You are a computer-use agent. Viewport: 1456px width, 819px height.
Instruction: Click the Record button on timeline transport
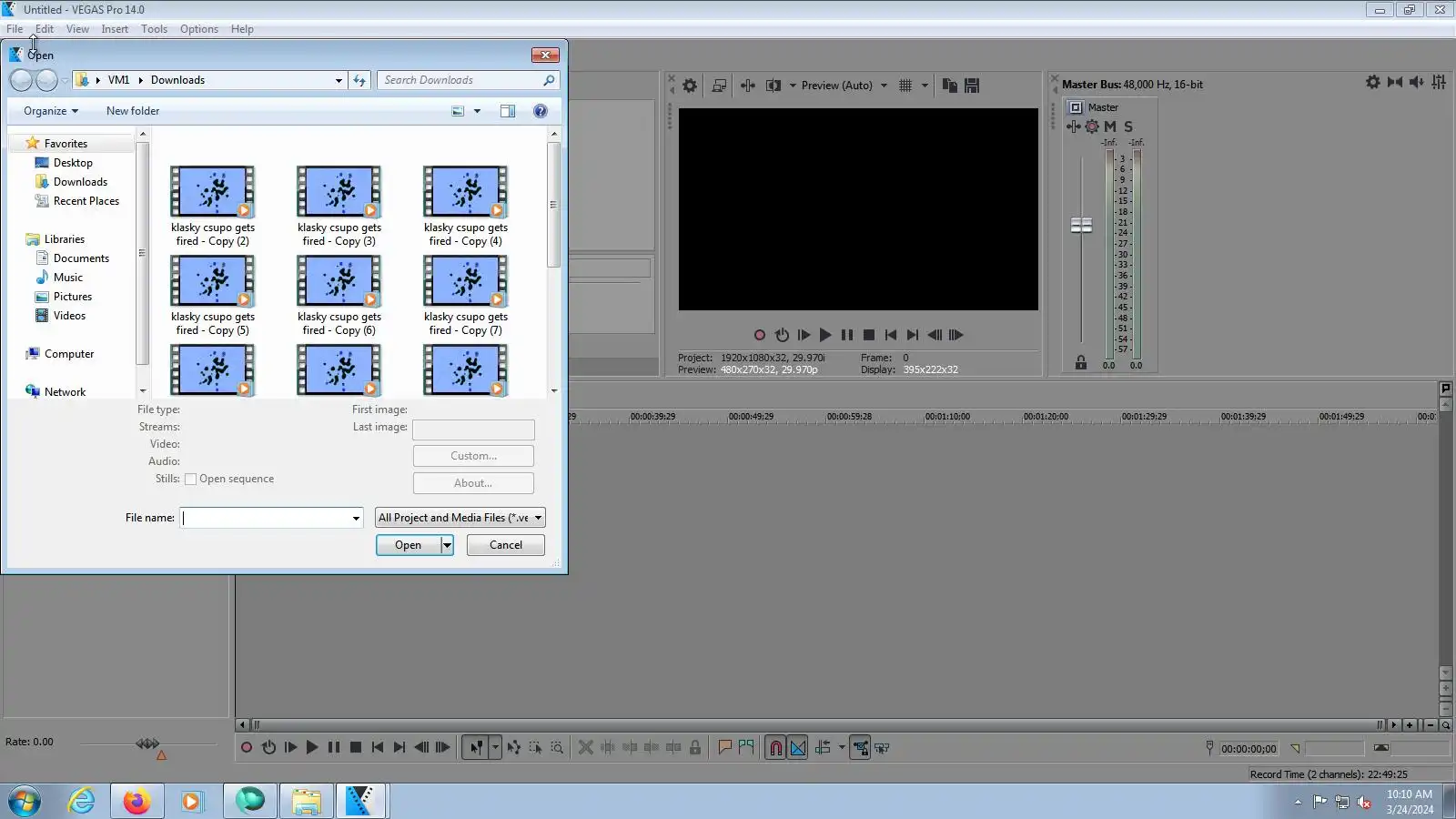pyautogui.click(x=247, y=748)
